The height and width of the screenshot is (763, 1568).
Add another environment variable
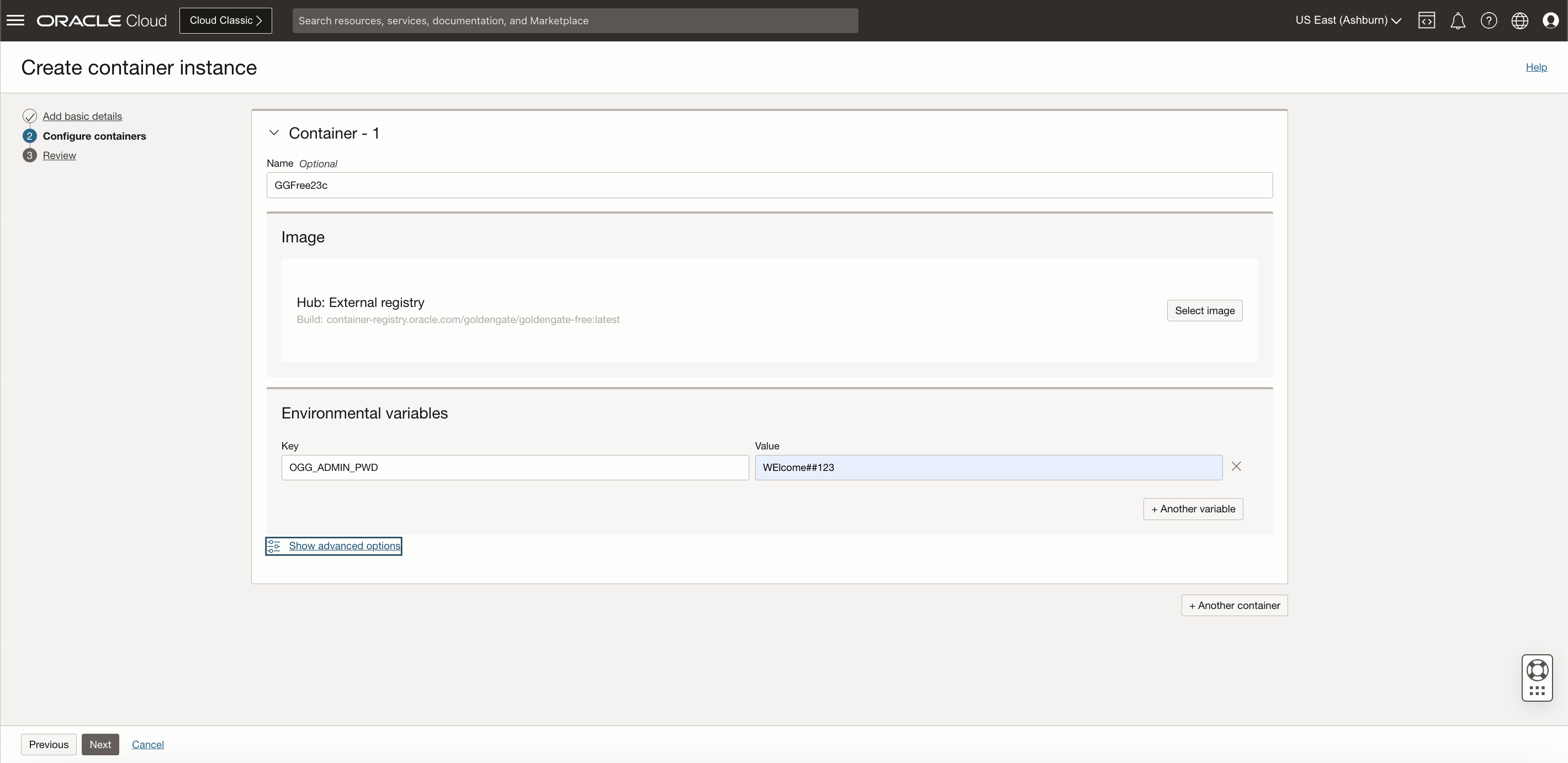pos(1193,508)
